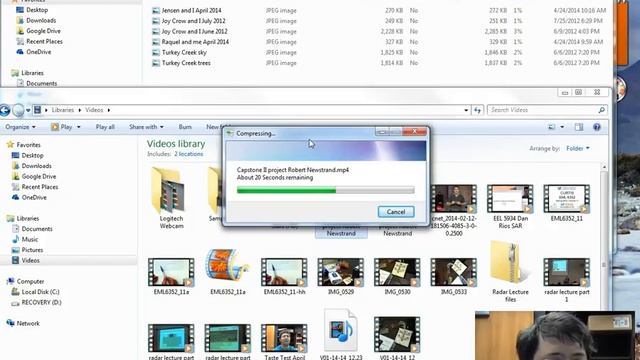
Task: Select Raquel and me April 2014 file
Action: pos(195,42)
